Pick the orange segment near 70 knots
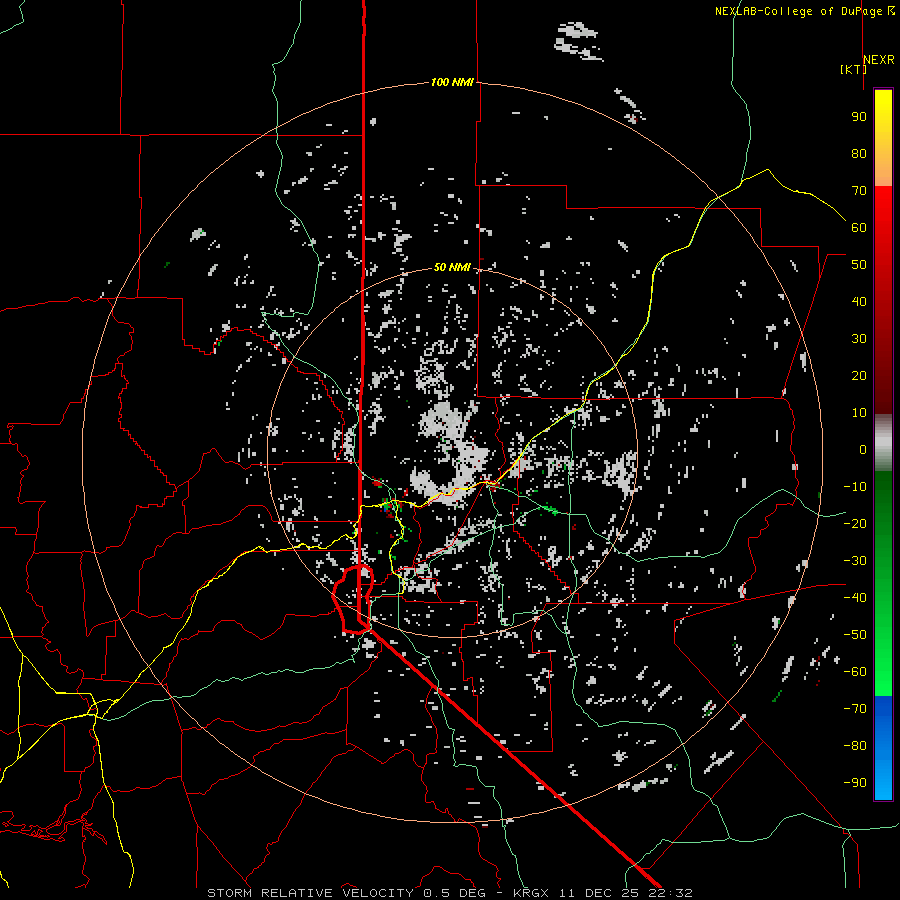Image resolution: width=900 pixels, height=900 pixels. coord(883,172)
